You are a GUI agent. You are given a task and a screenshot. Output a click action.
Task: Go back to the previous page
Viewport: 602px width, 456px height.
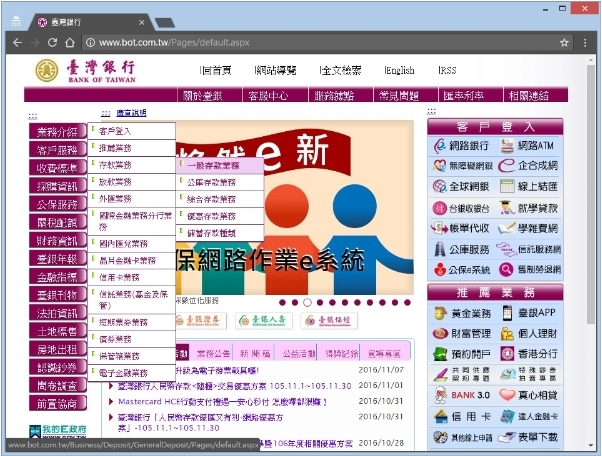[17, 42]
